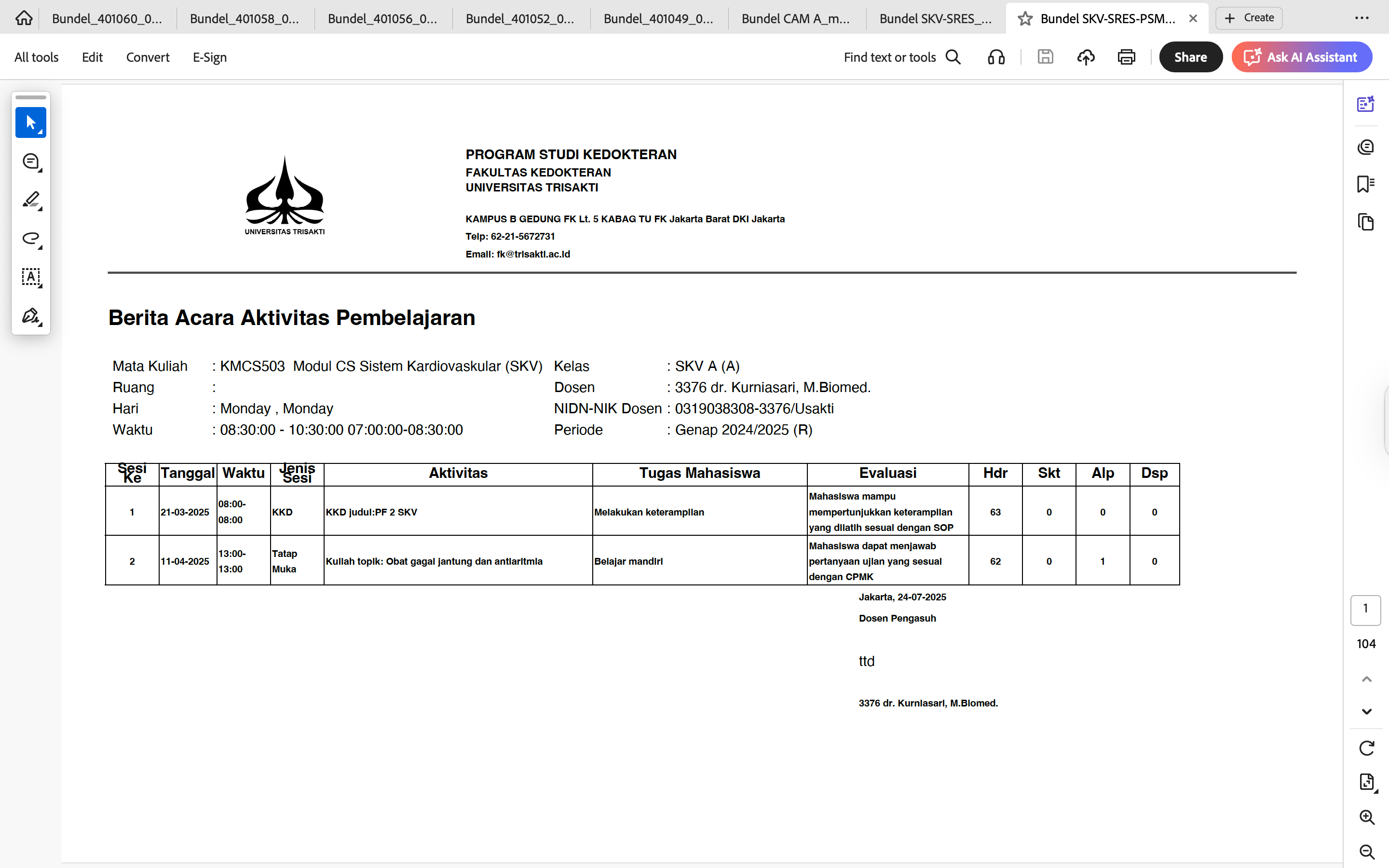Click the Ask AI Assistant button
The image size is (1389, 868).
click(1301, 57)
